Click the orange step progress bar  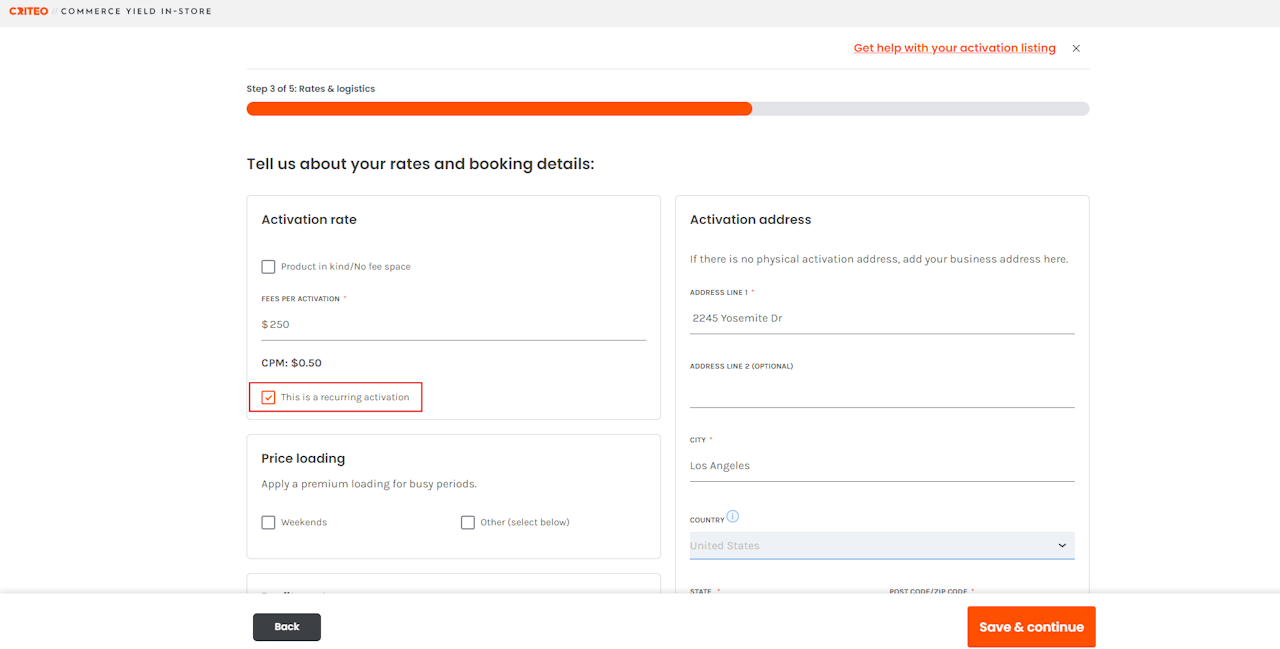[499, 109]
